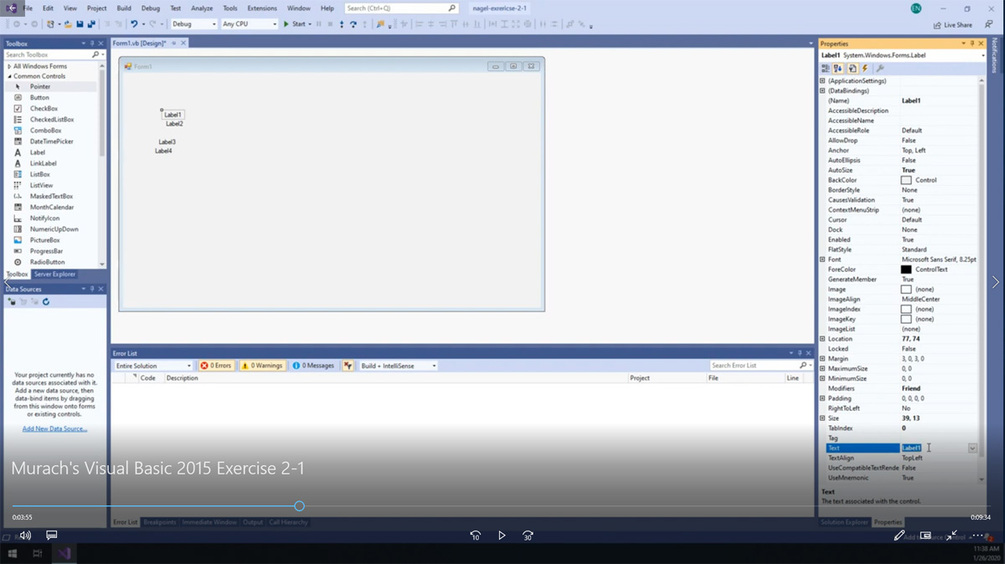Click the Error List filter icon
Viewport: 1005px width, 564px height.
(x=348, y=365)
